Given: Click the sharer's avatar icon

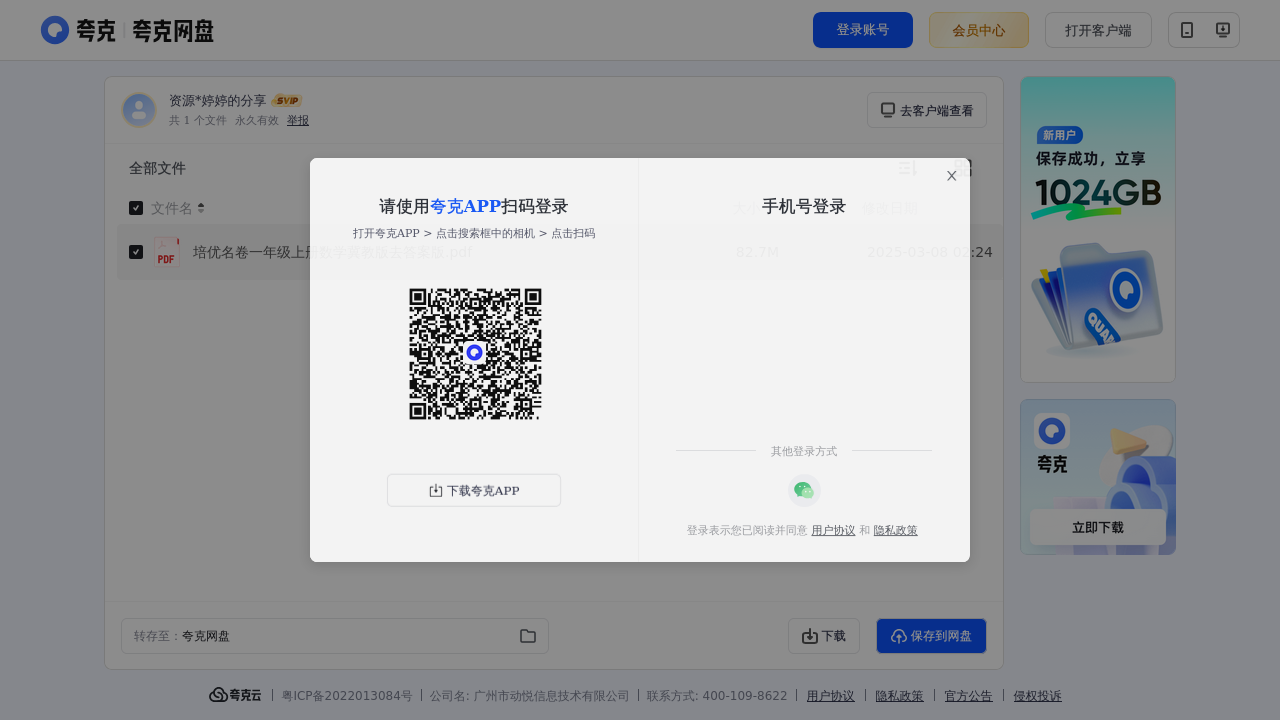Looking at the screenshot, I should click(139, 110).
